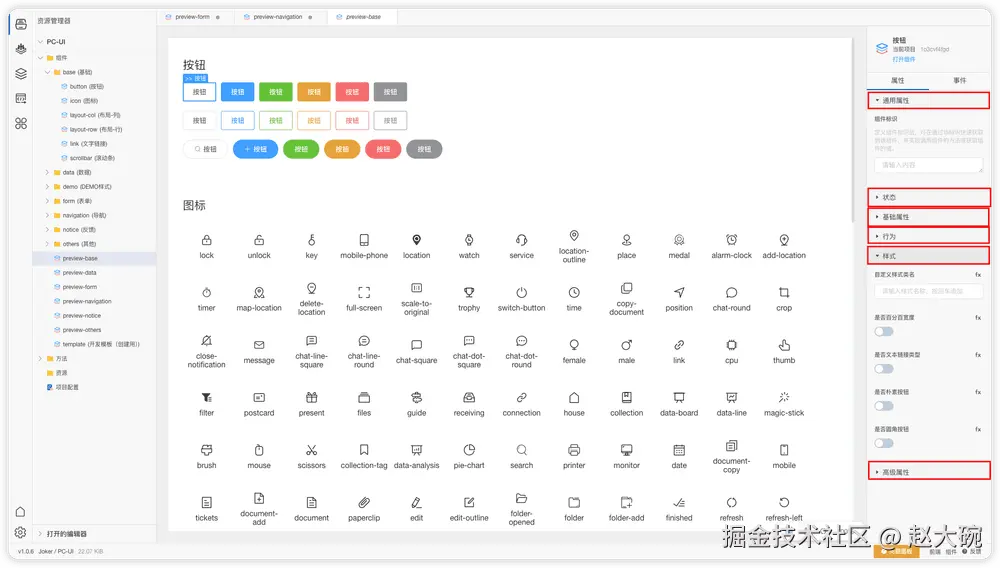The width and height of the screenshot is (1000, 568).
Task: Open button (按钮) component in tree
Action: [86, 87]
